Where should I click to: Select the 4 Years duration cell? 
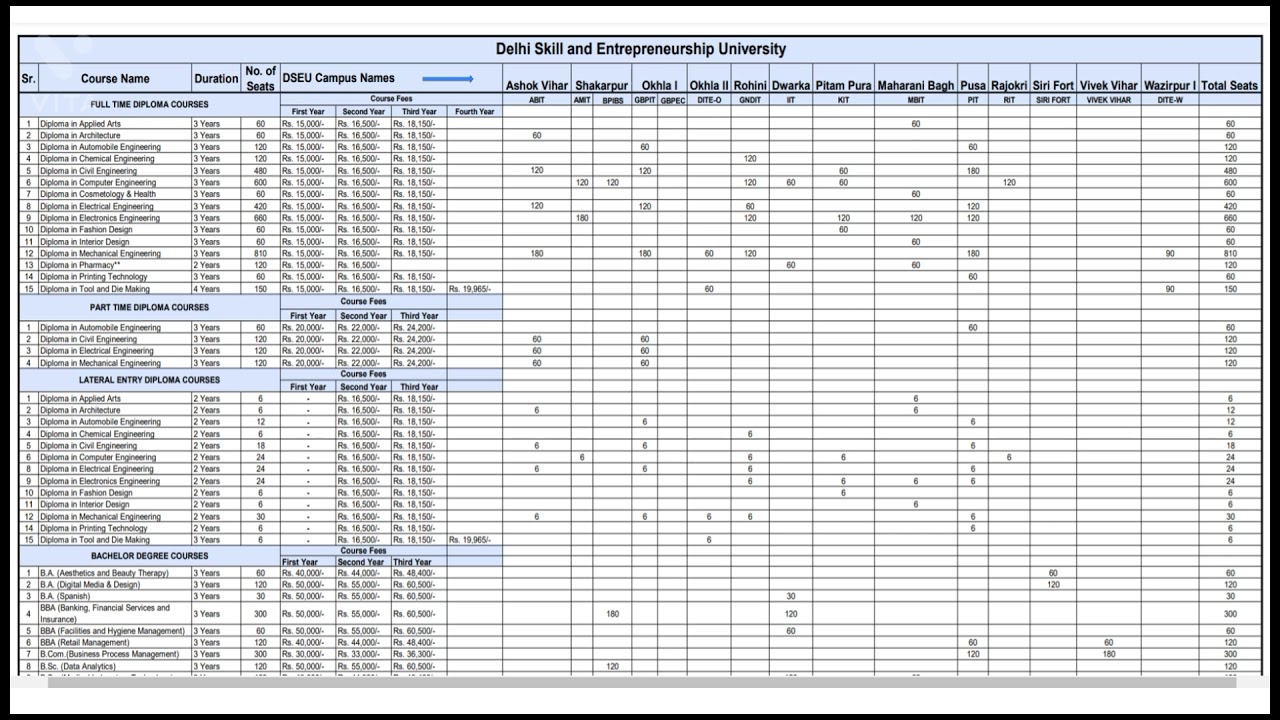pos(206,289)
